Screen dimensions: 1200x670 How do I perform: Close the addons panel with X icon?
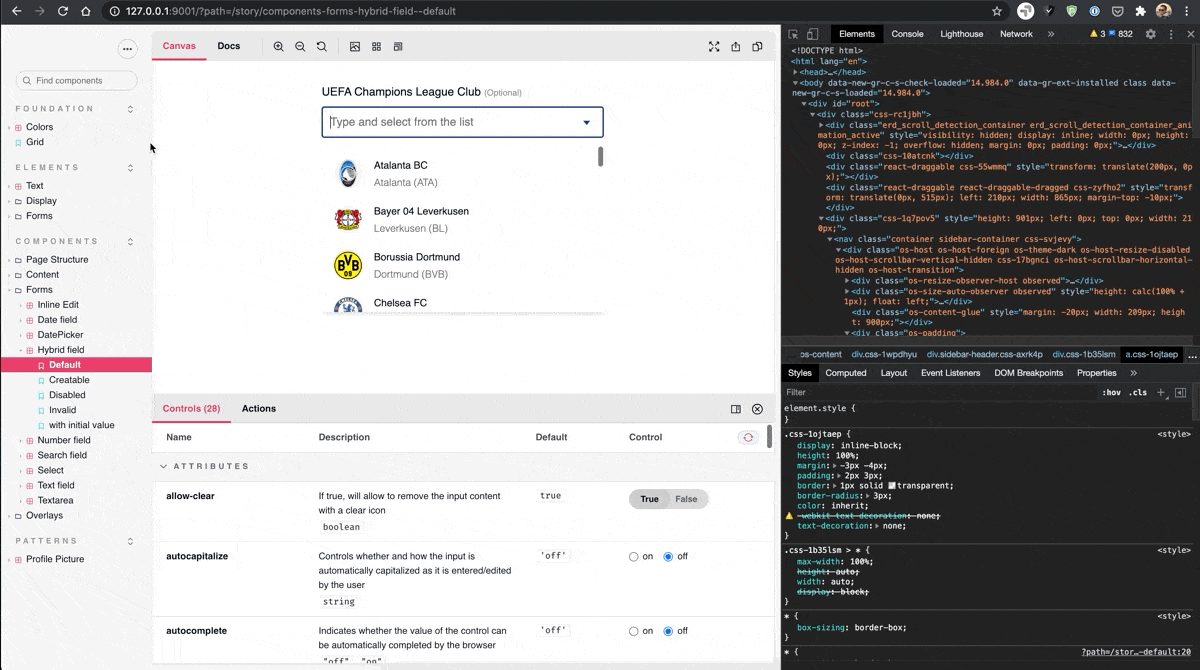(x=757, y=409)
